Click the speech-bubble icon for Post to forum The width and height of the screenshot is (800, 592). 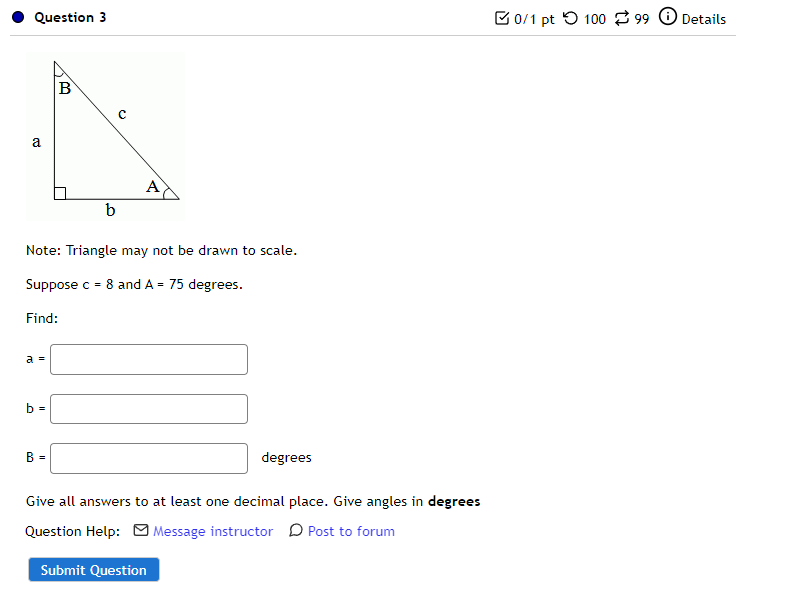(x=295, y=531)
